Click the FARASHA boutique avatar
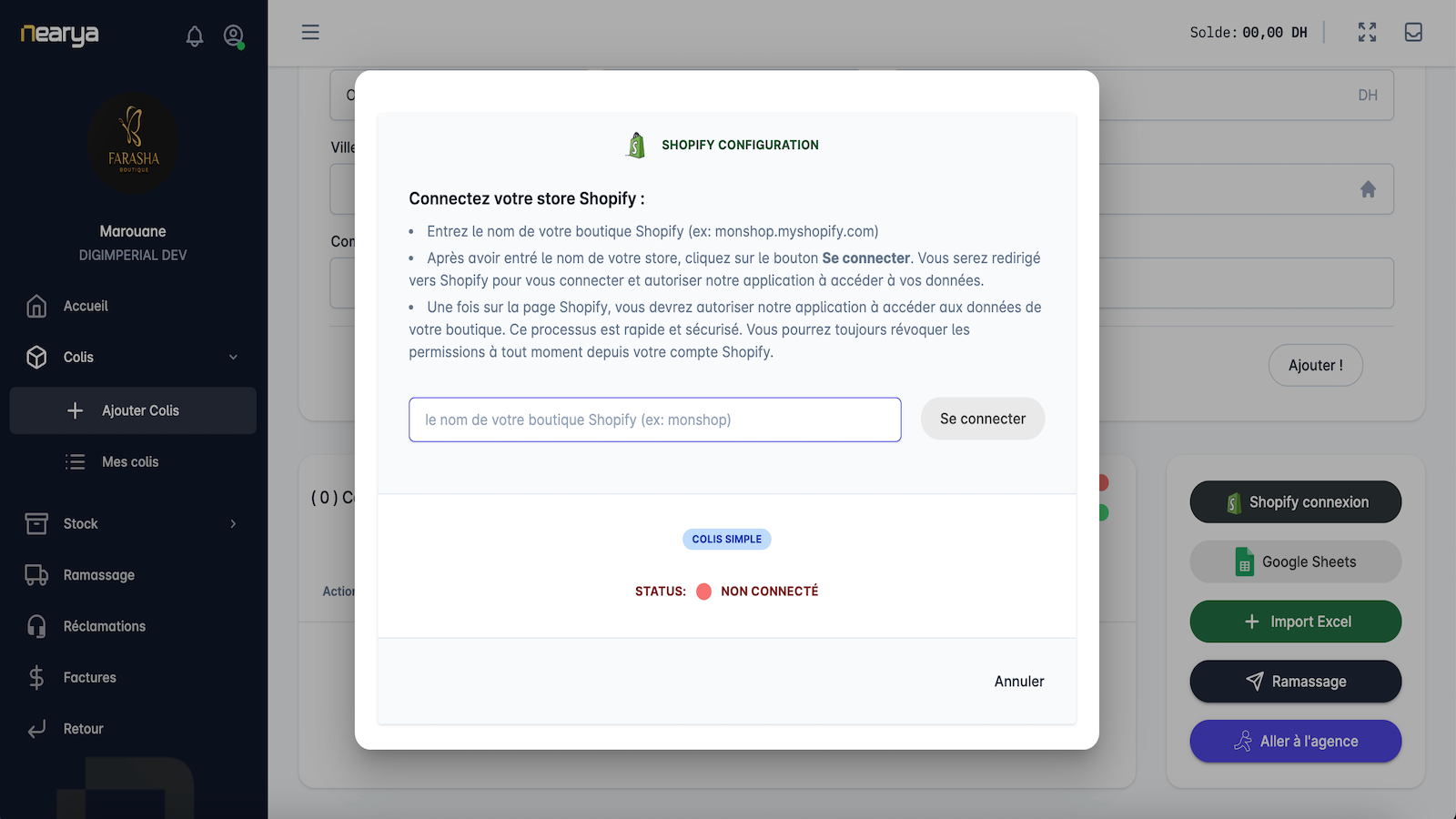This screenshot has height=819, width=1456. (x=134, y=143)
